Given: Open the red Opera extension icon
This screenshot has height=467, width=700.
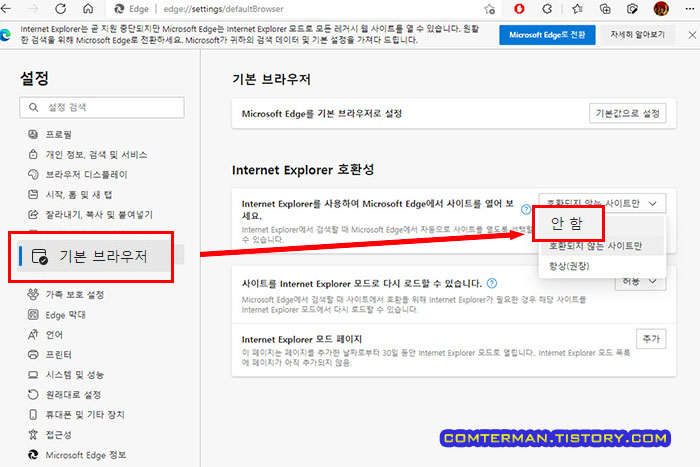Looking at the screenshot, I should (x=519, y=8).
